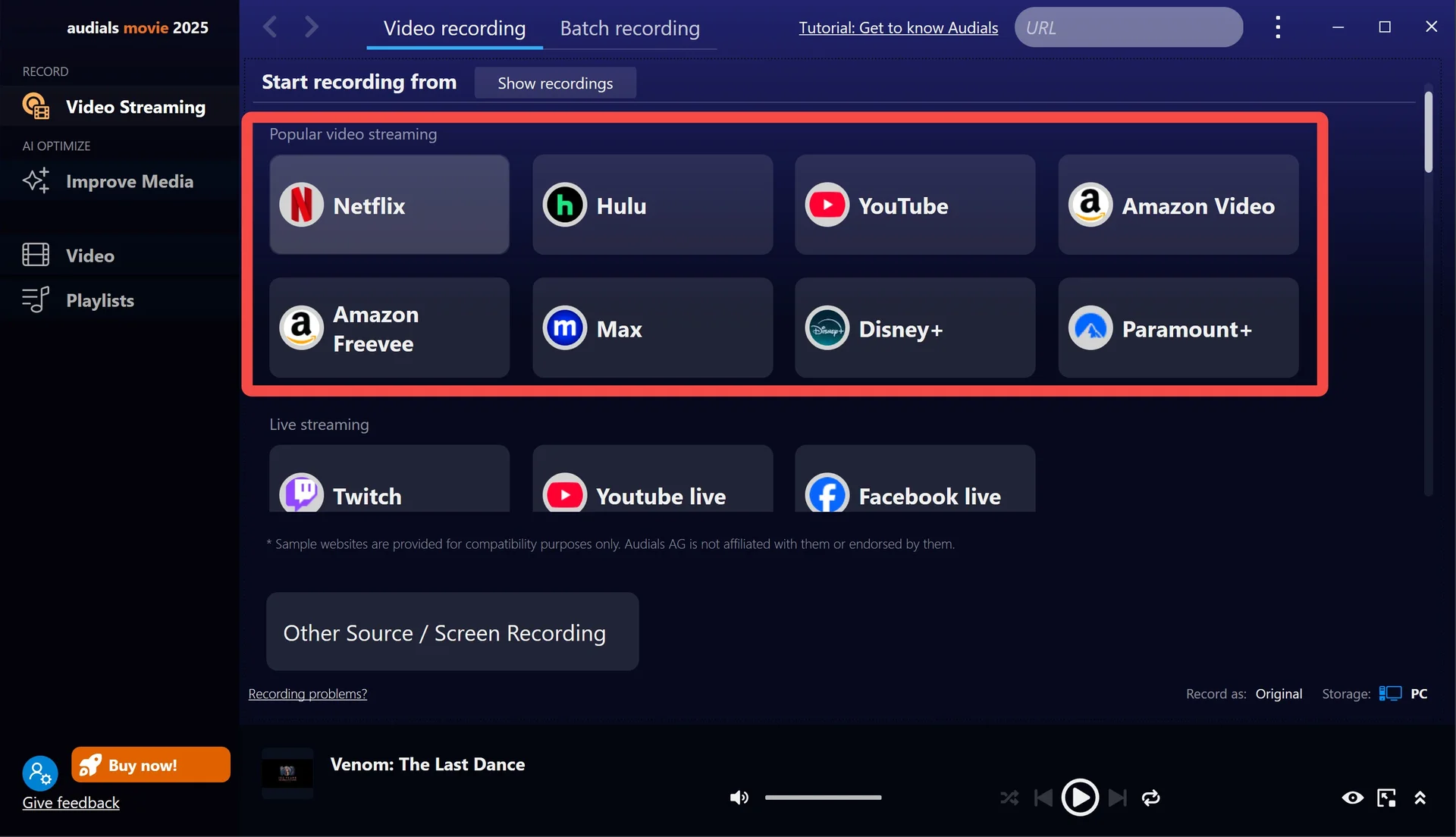Viewport: 1456px width, 837px height.
Task: Click the Max logo icon
Action: (x=564, y=328)
